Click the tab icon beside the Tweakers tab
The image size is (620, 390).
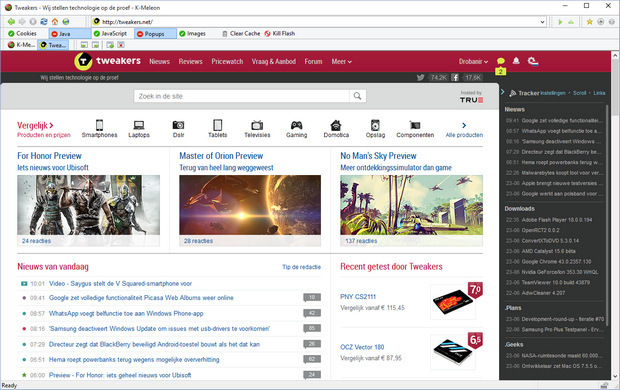click(84, 45)
